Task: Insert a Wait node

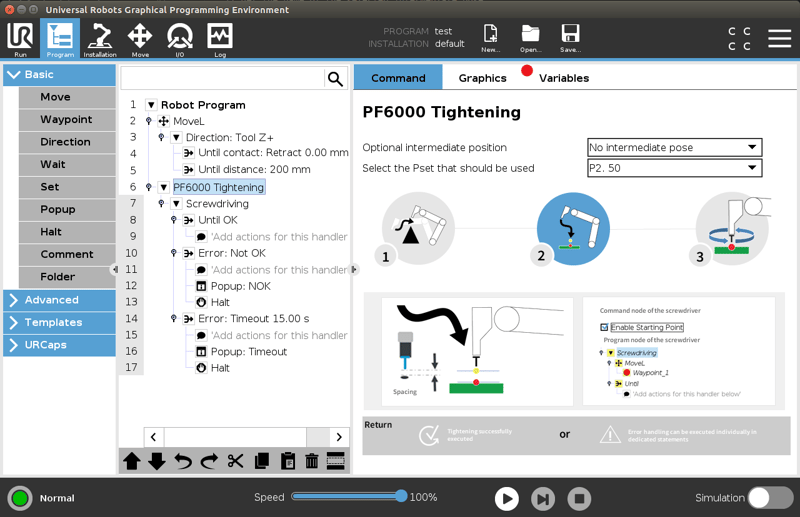Action: point(67,164)
